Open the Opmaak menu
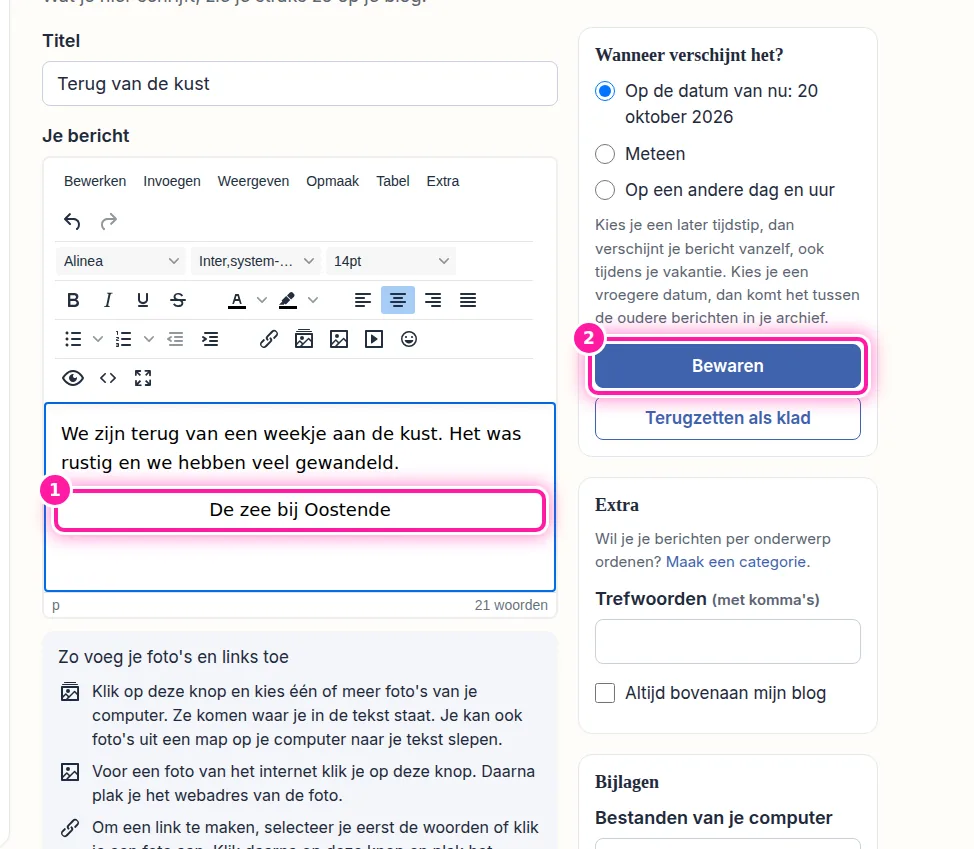The image size is (974, 849). [332, 181]
